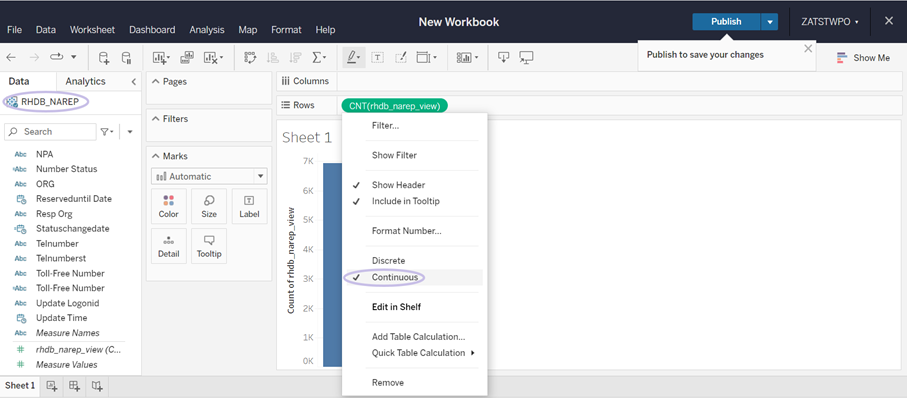Click the Search fields input
This screenshot has height=398, width=907.
50,132
